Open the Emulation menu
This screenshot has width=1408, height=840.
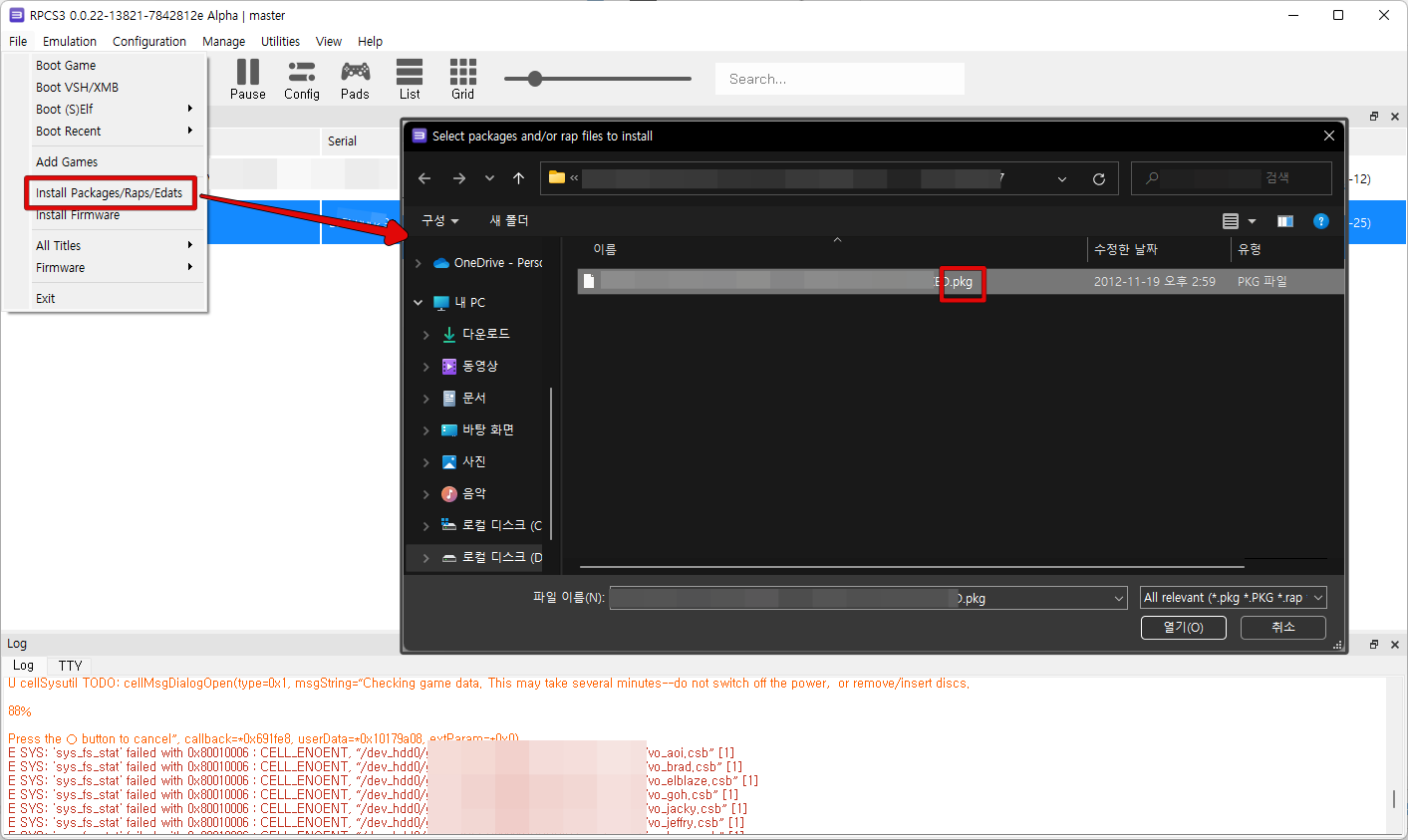pos(70,42)
